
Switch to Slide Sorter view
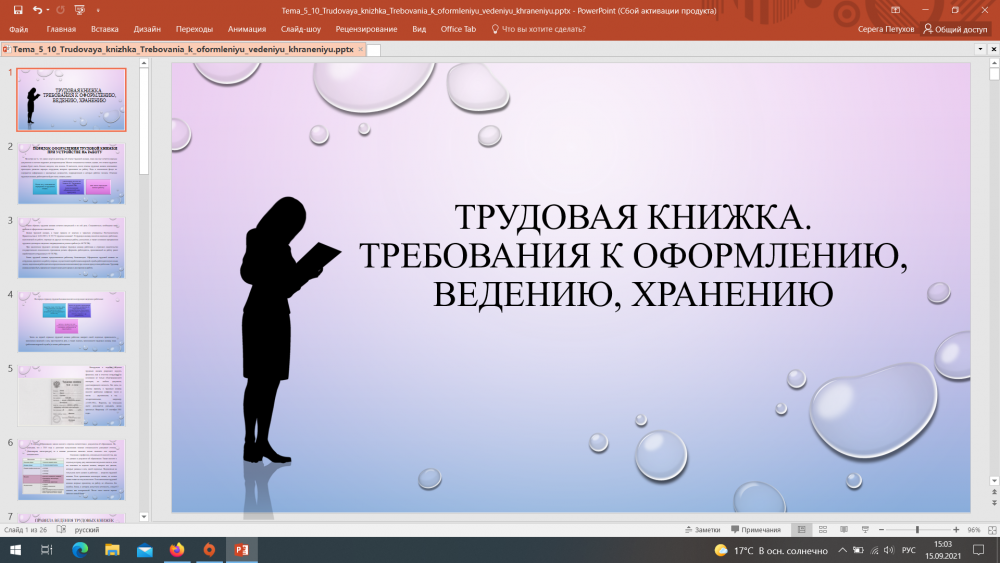(x=821, y=529)
